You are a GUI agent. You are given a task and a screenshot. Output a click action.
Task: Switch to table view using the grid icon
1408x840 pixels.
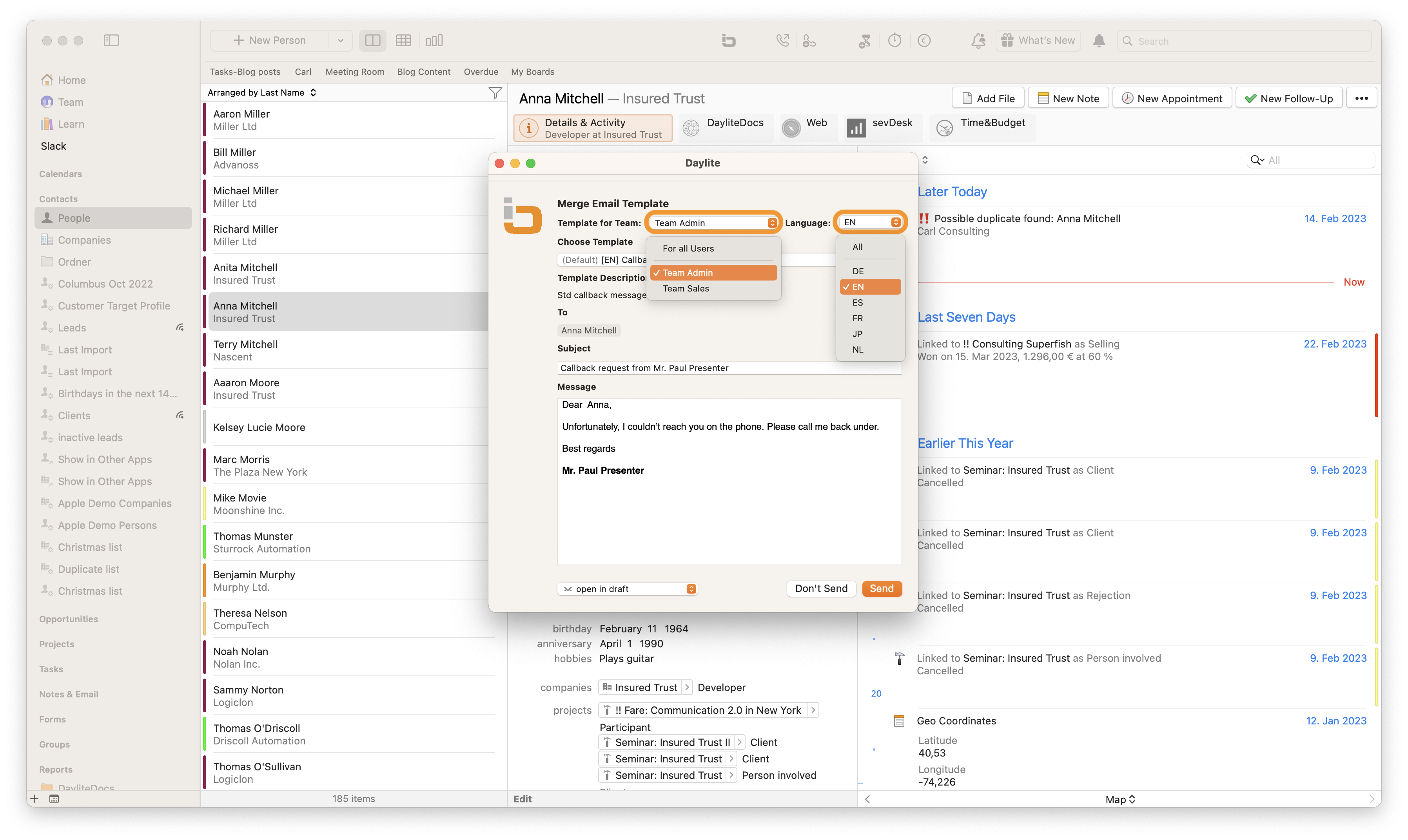click(403, 40)
